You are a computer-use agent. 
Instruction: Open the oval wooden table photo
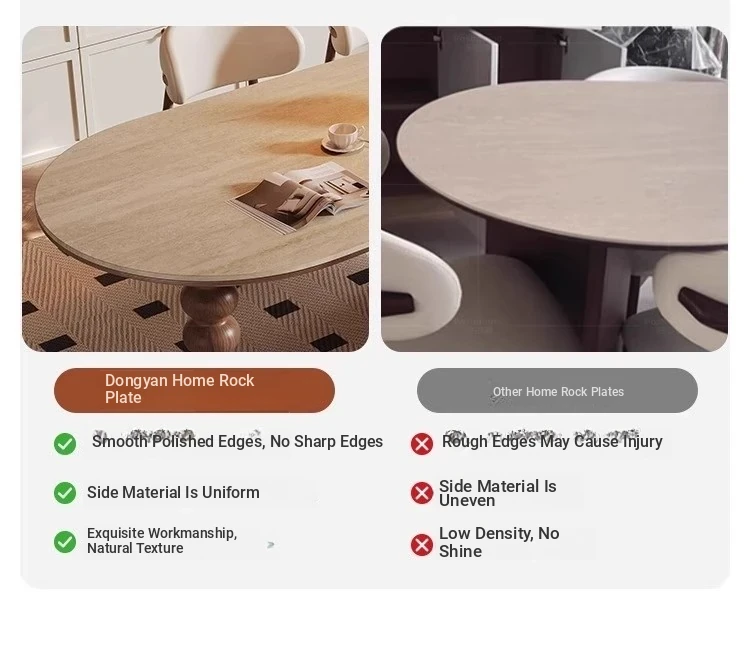[x=195, y=189]
